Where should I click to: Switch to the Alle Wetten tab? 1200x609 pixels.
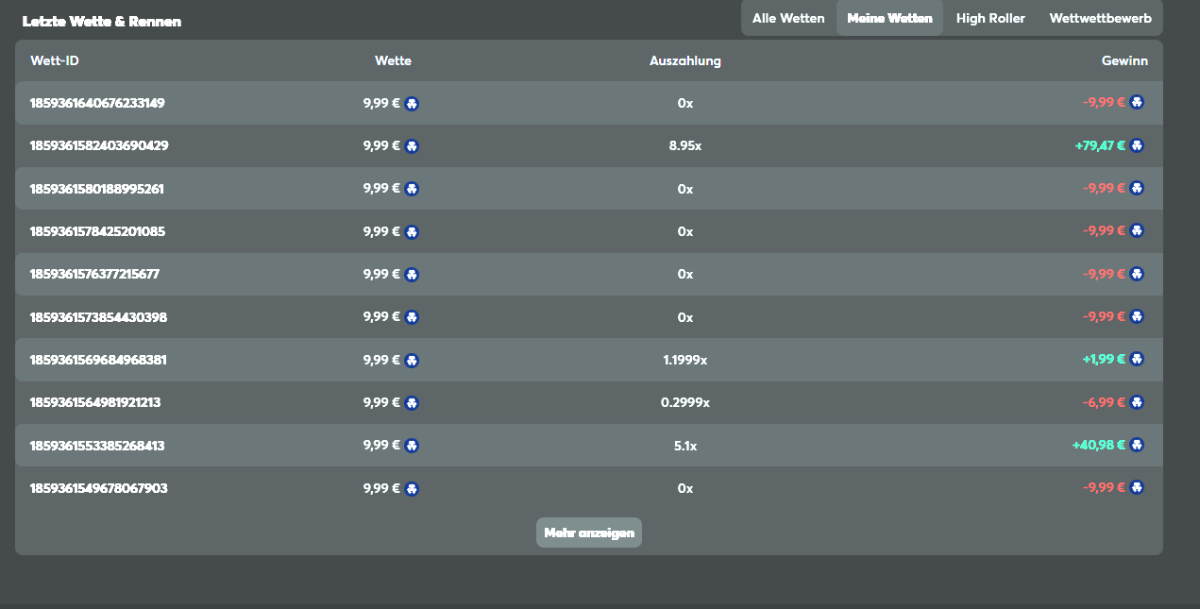788,18
